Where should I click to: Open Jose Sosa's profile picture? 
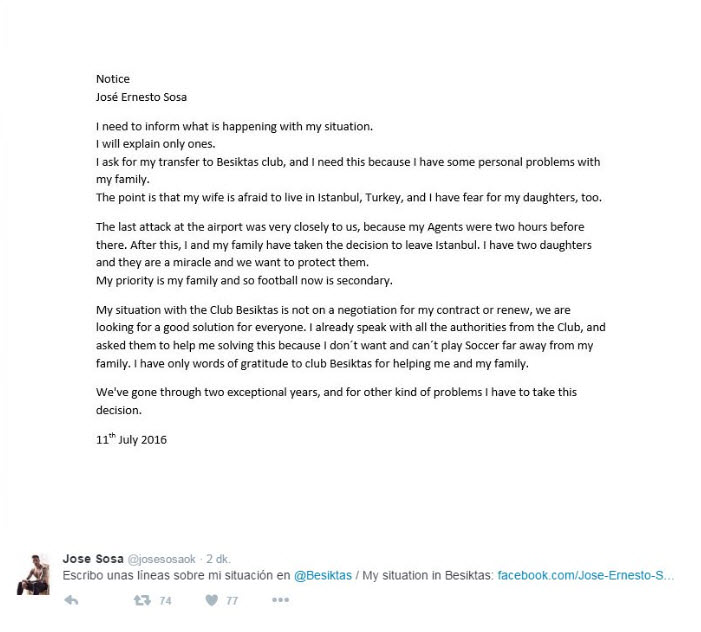click(x=34, y=574)
